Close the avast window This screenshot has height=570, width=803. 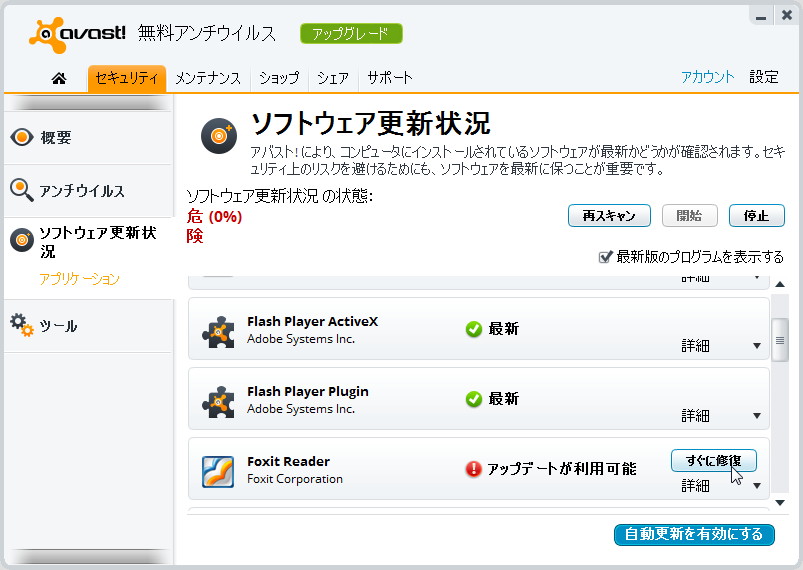(x=787, y=16)
